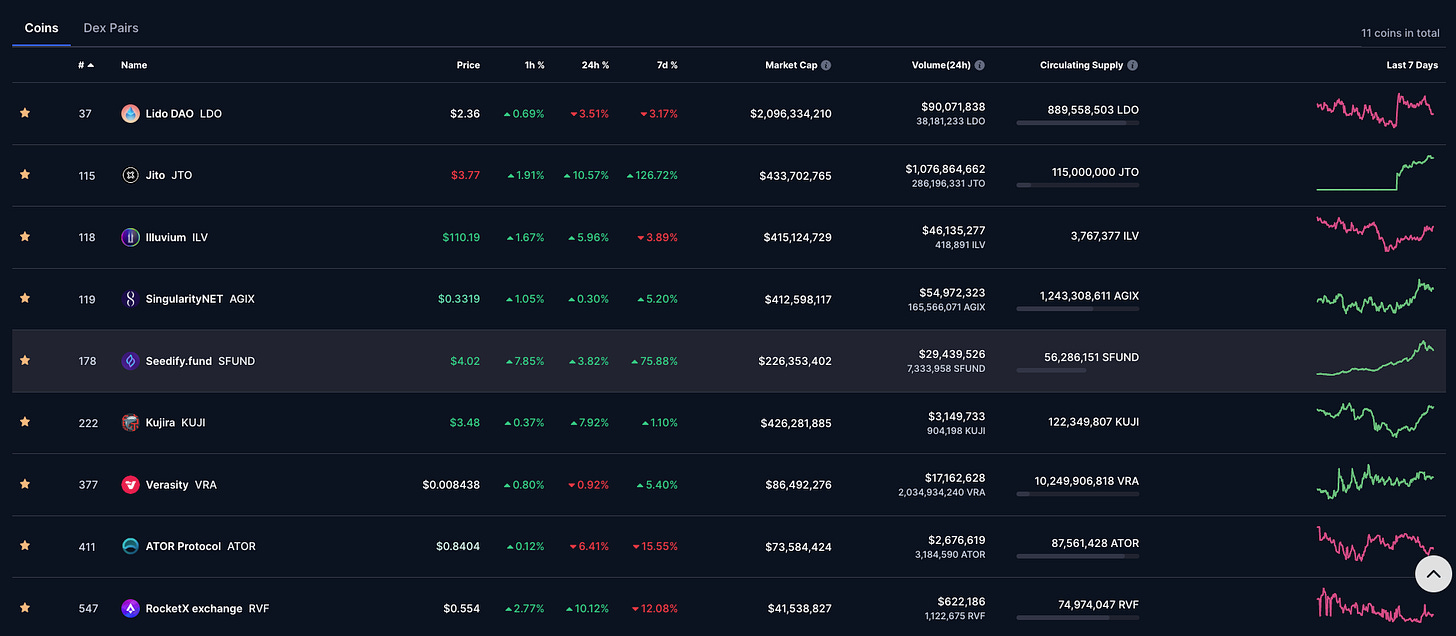Click Verasity price $0.008438

click(451, 484)
